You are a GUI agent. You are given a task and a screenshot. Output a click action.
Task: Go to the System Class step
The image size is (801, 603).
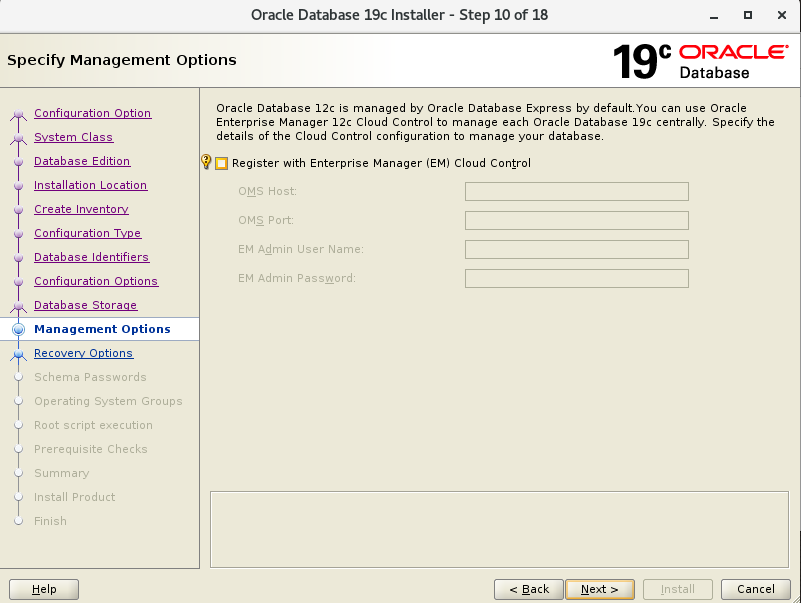click(76, 137)
